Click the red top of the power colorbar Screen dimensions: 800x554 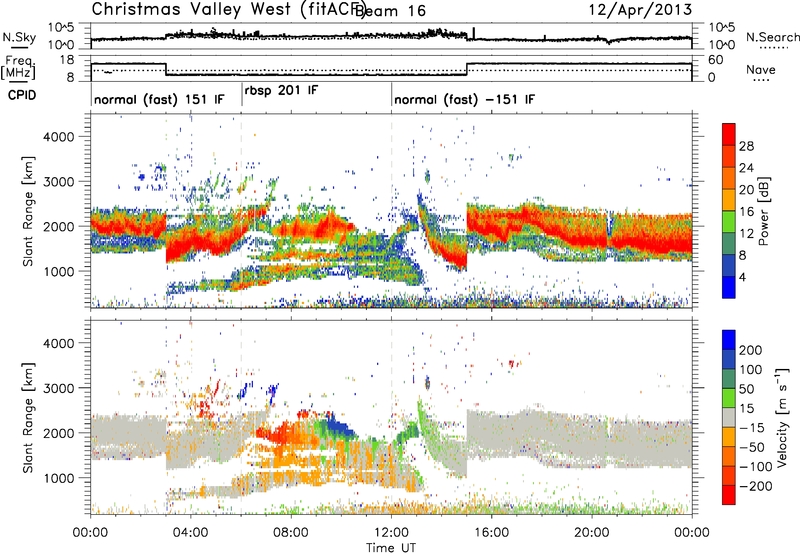tap(729, 135)
